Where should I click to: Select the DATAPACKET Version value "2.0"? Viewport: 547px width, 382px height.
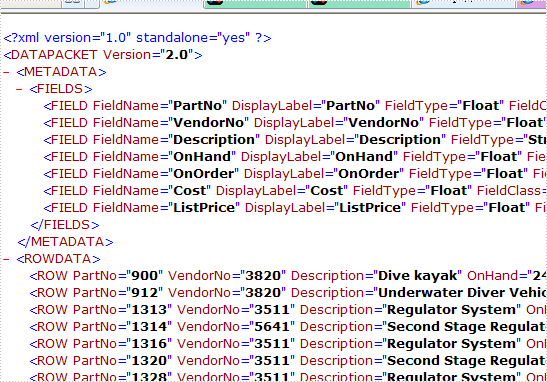177,55
